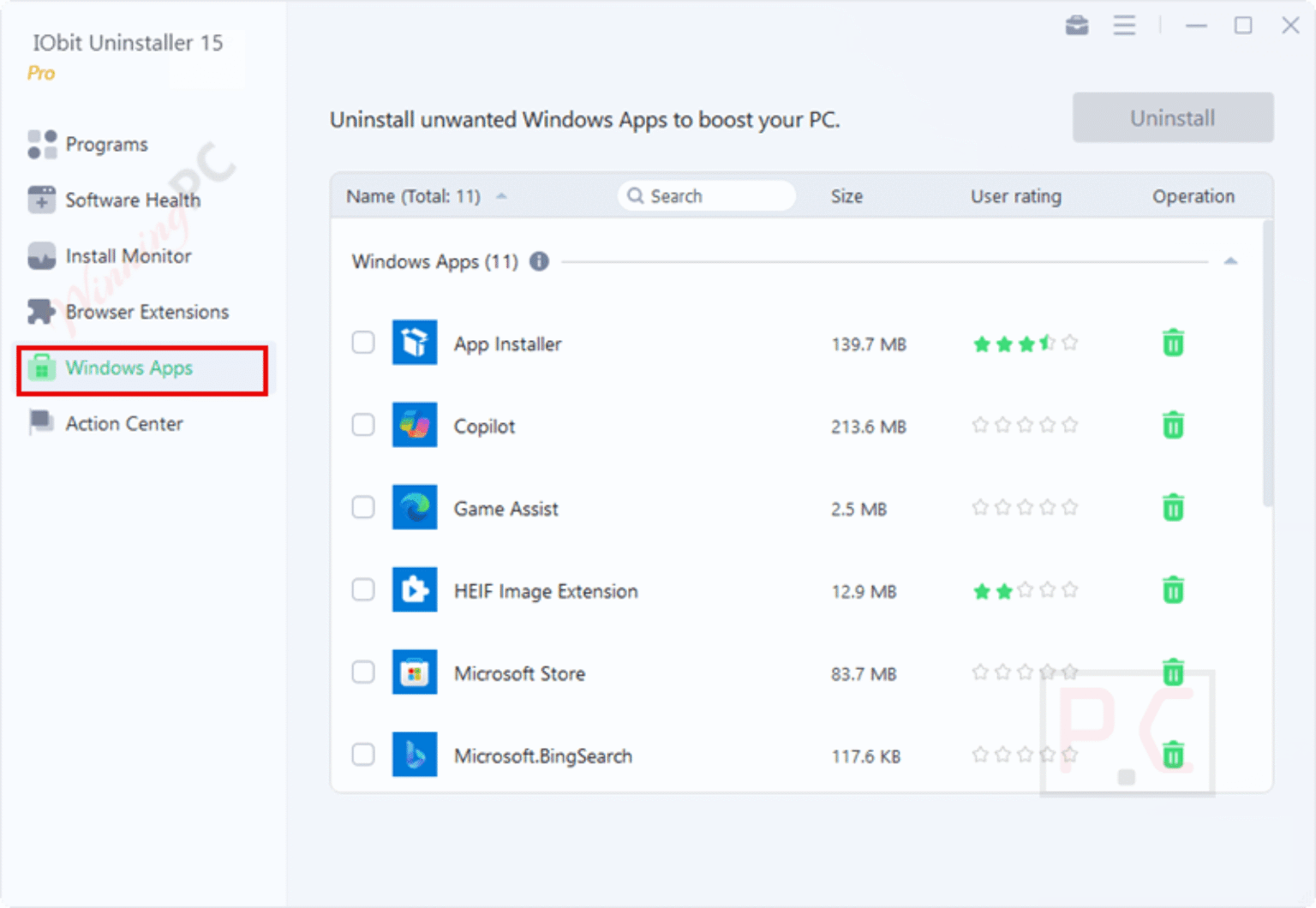Click the vertical scrollbar of the apps list
Image resolution: width=1316 pixels, height=908 pixels.
click(x=1267, y=364)
